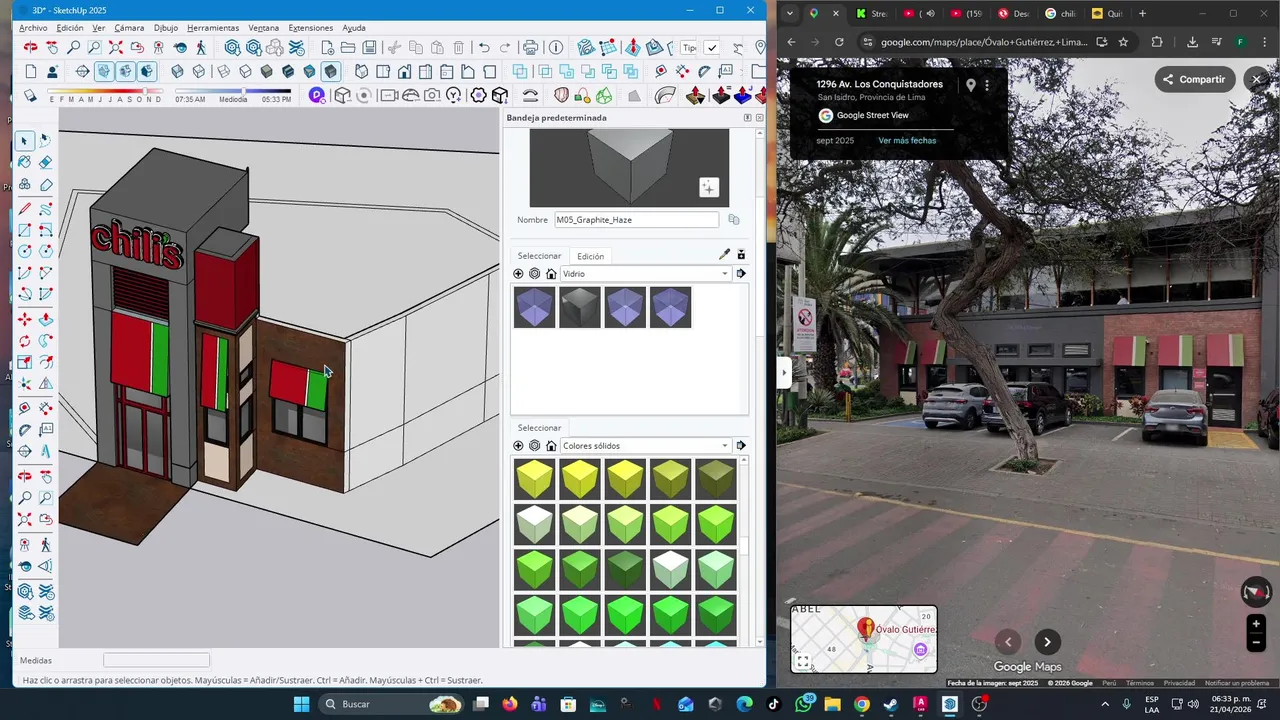The height and width of the screenshot is (720, 1280).
Task: Pick the Eraser tool in left toolbar
Action: point(46,162)
